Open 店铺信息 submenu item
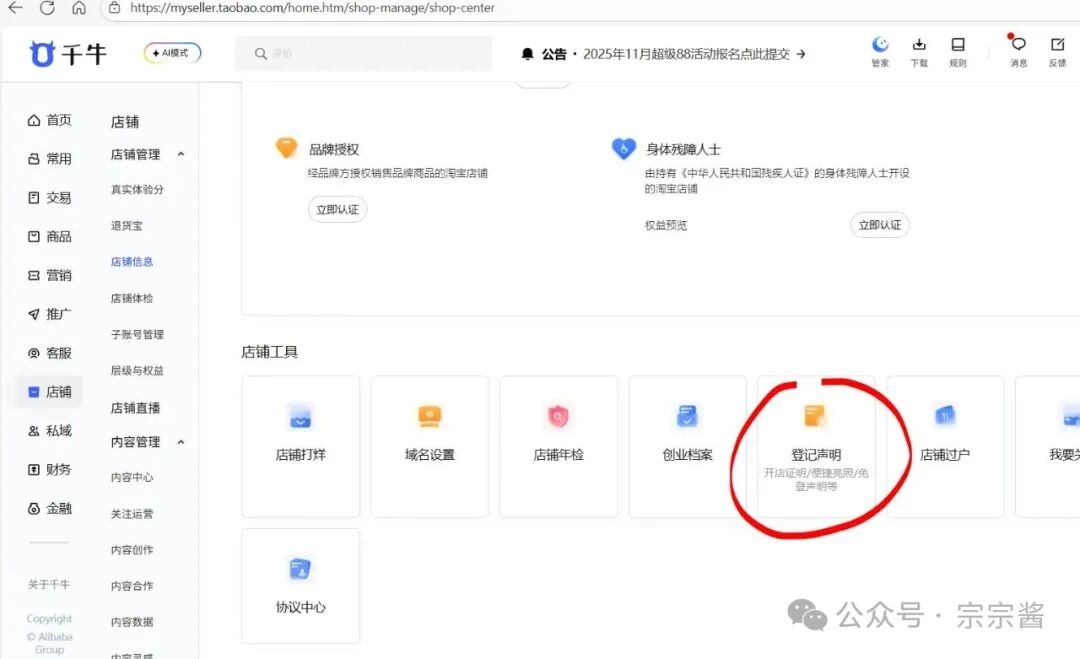This screenshot has width=1080, height=659. pos(132,262)
